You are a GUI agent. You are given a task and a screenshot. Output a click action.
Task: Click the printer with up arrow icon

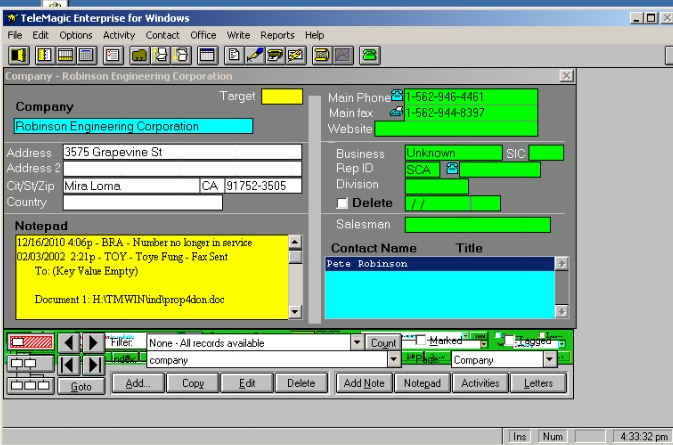point(161,55)
